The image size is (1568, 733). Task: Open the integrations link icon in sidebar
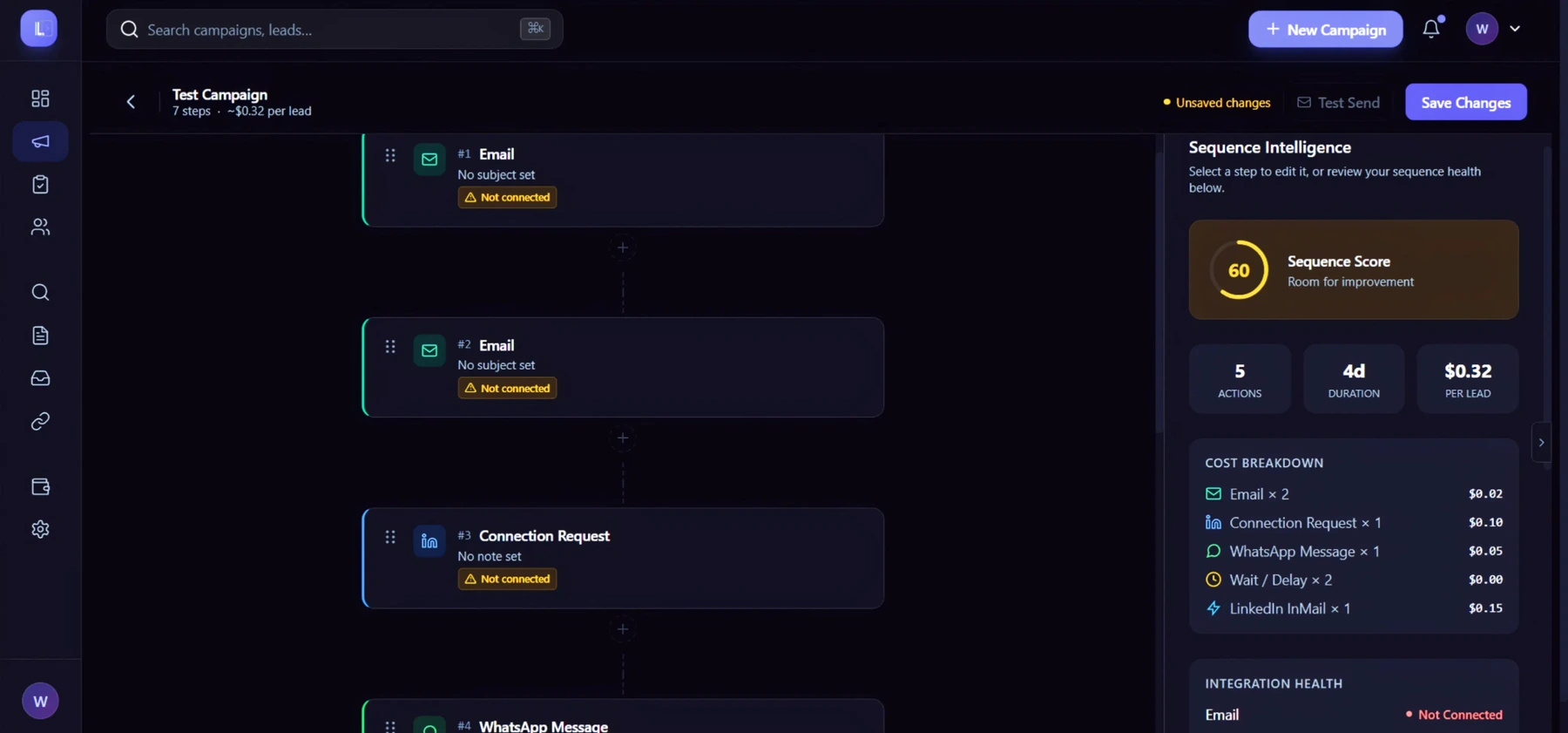[40, 421]
